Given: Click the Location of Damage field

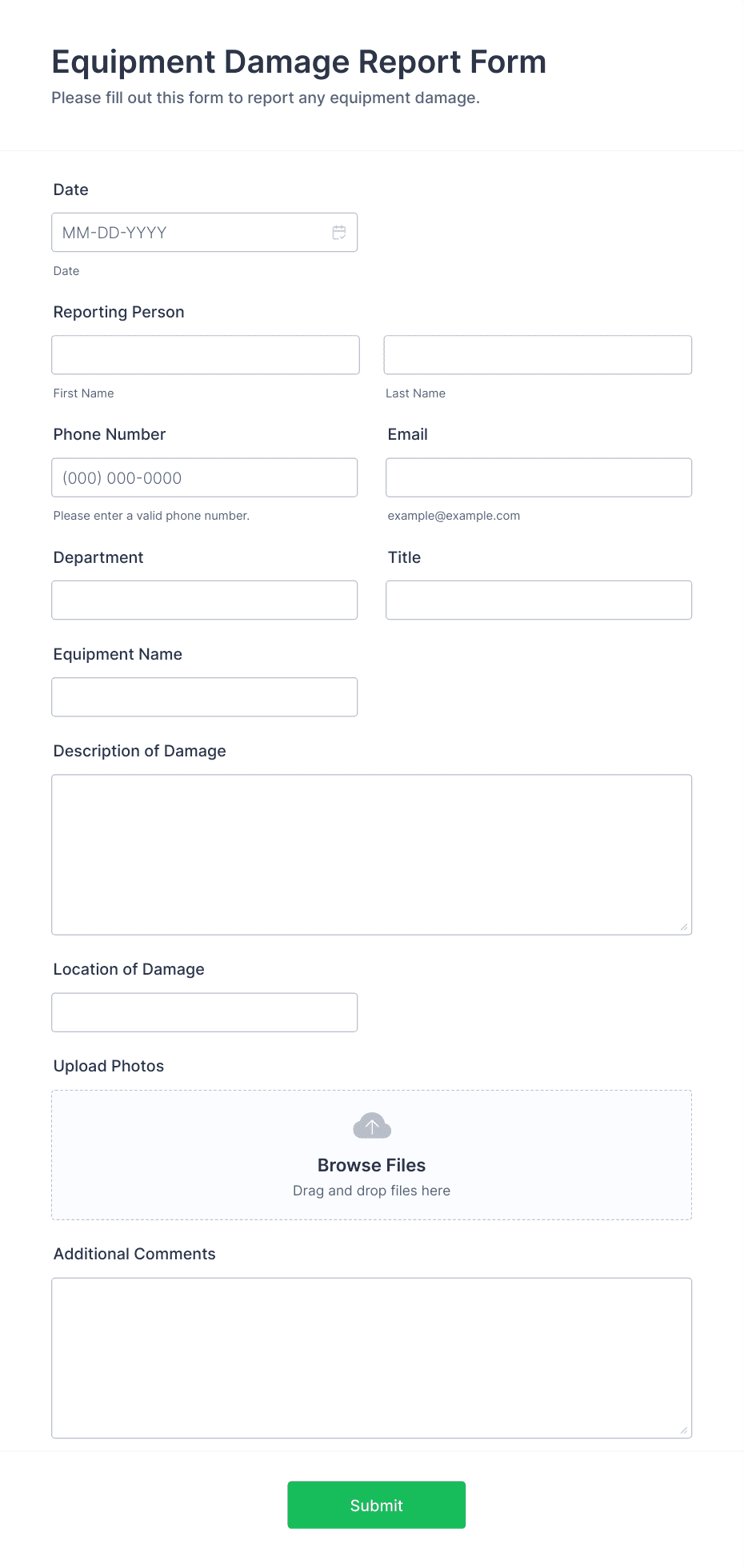Looking at the screenshot, I should (x=204, y=1012).
